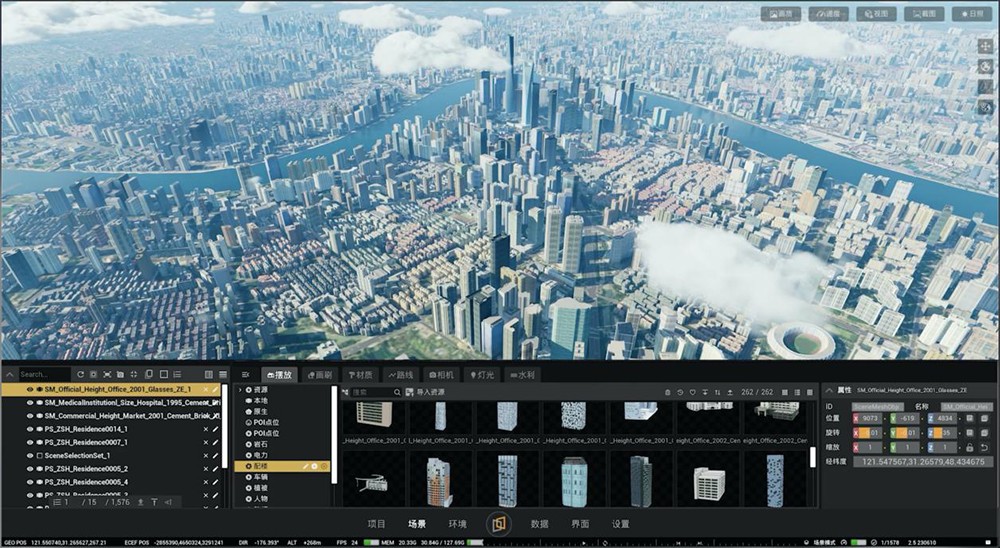Open the 环境 environment section
The image size is (1000, 548).
[457, 523]
